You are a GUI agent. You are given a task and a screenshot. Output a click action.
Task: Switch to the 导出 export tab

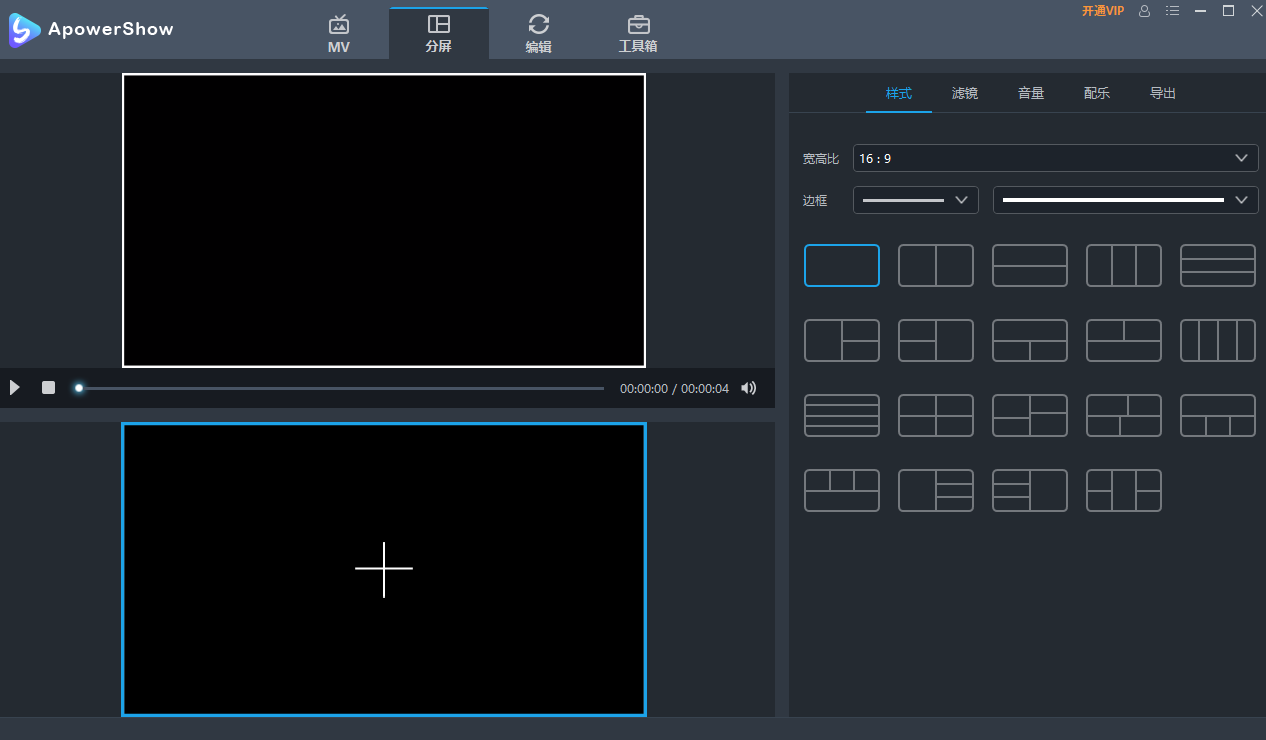(1162, 92)
